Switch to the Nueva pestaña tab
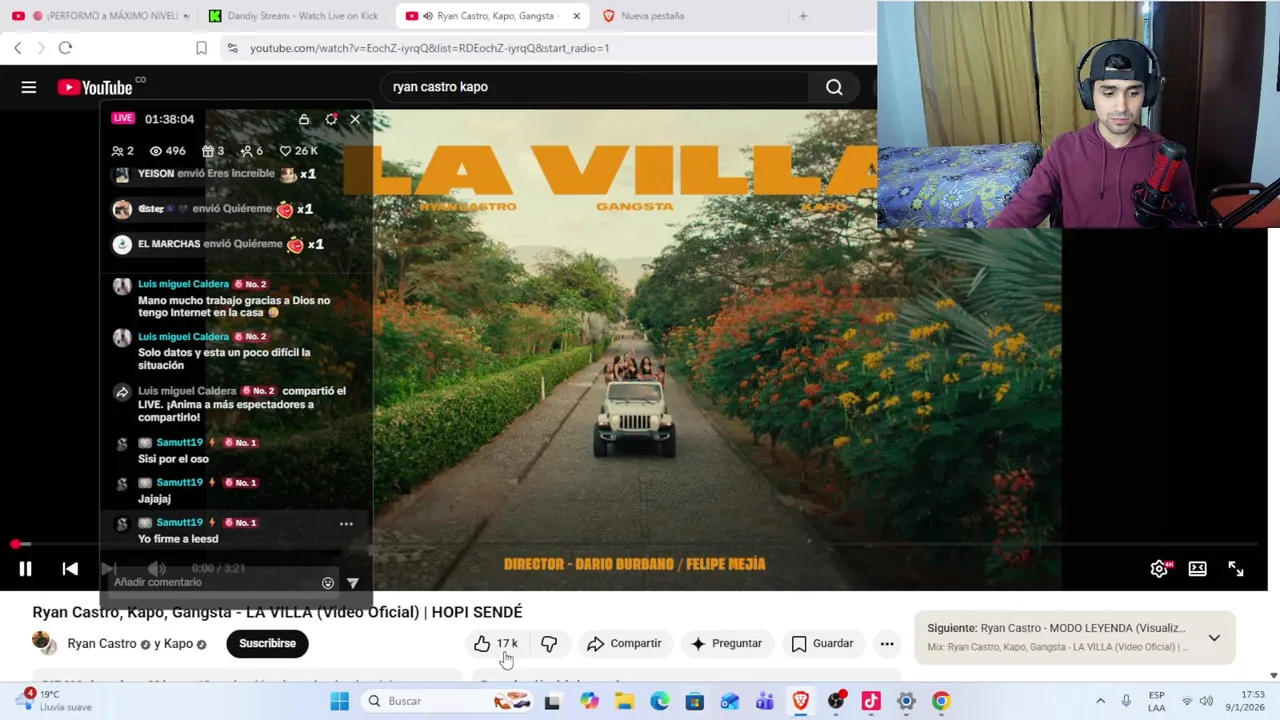This screenshot has width=1280, height=720. [x=652, y=16]
